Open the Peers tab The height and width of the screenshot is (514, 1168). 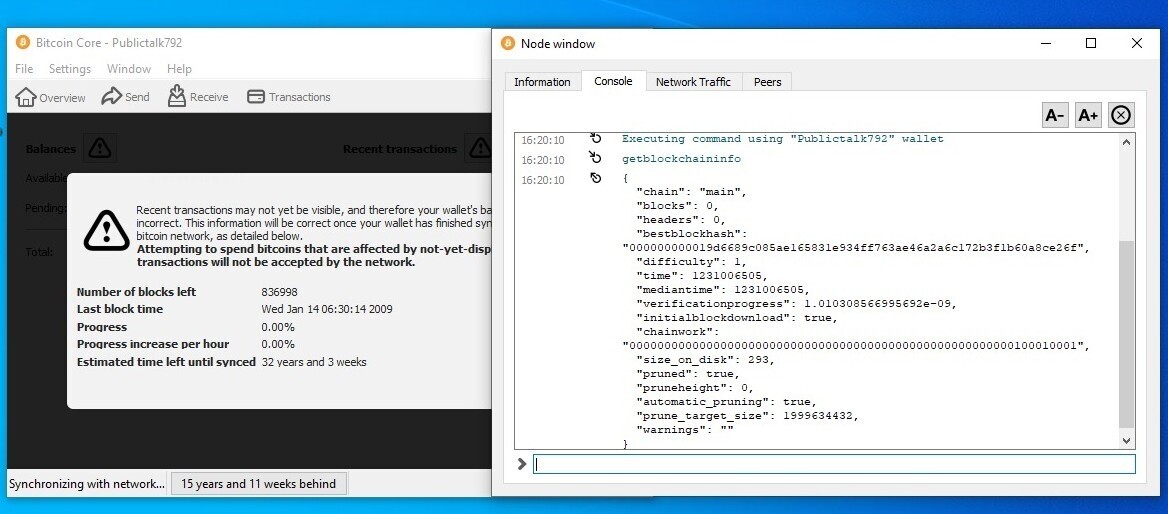pyautogui.click(x=767, y=82)
